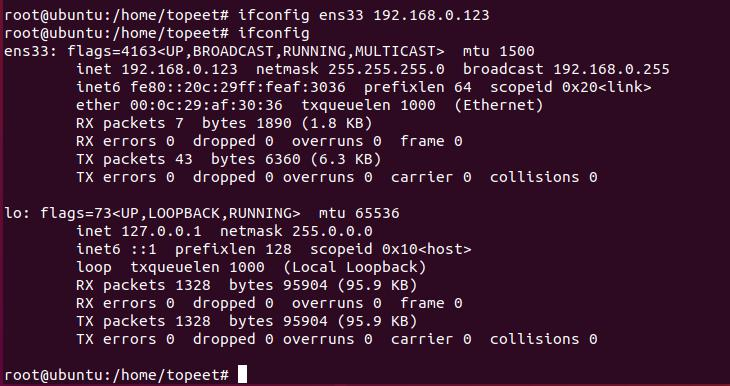Viewport: 730px width, 386px height.
Task: Click the TX packets 43 line
Action: click(x=229, y=159)
